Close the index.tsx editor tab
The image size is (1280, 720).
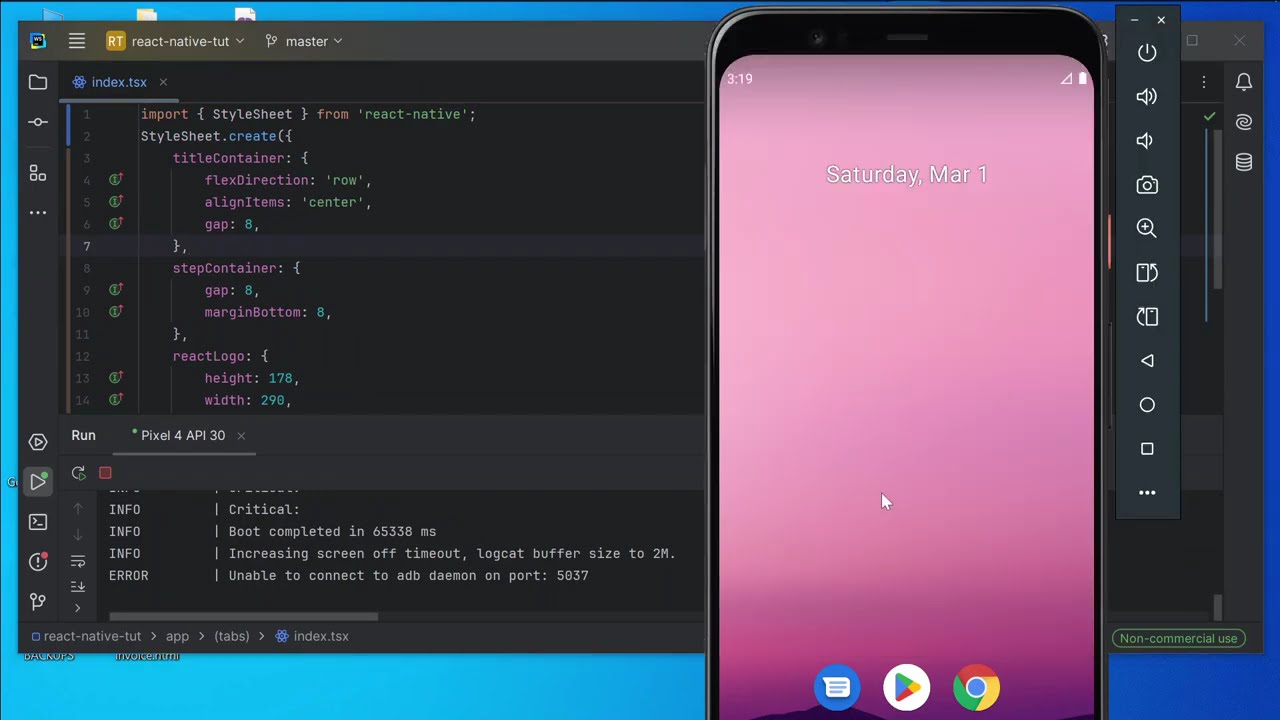click(163, 82)
